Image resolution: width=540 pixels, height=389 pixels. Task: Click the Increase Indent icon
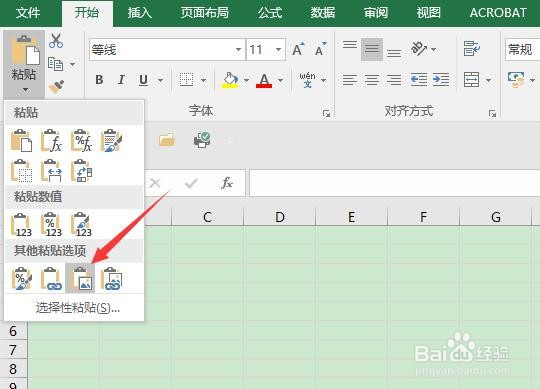tap(441, 80)
